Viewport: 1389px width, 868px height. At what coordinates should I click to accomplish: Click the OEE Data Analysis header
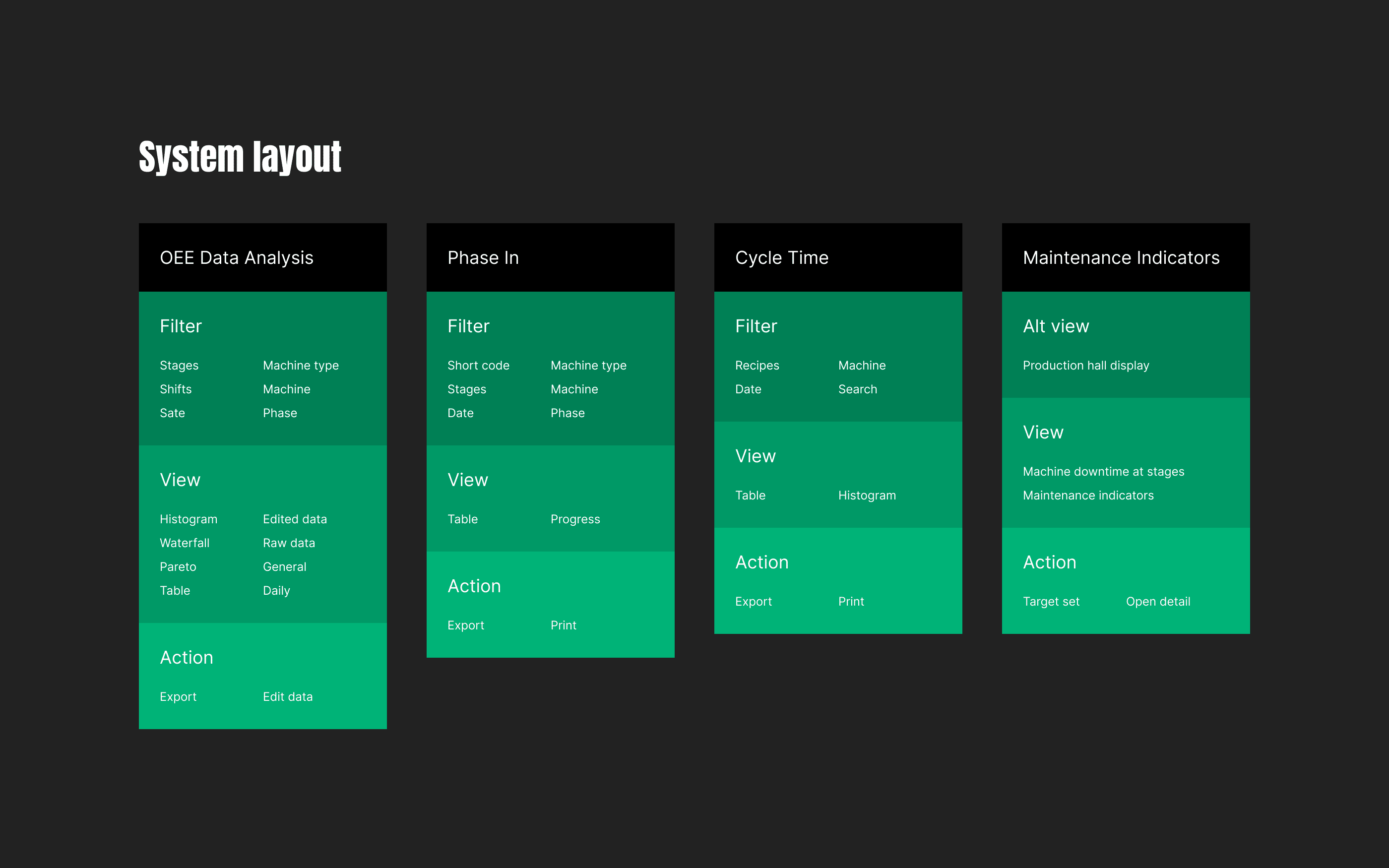pos(237,258)
